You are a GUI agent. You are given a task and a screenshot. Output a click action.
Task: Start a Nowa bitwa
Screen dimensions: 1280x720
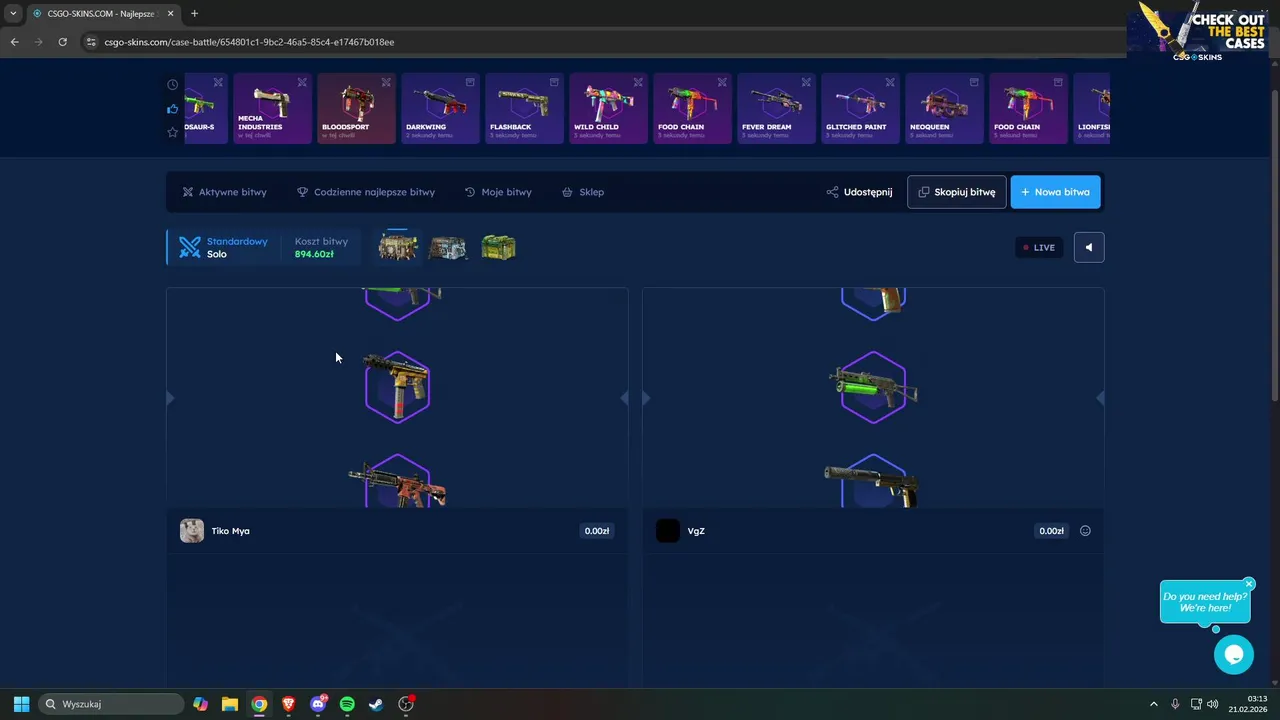pos(1055,192)
